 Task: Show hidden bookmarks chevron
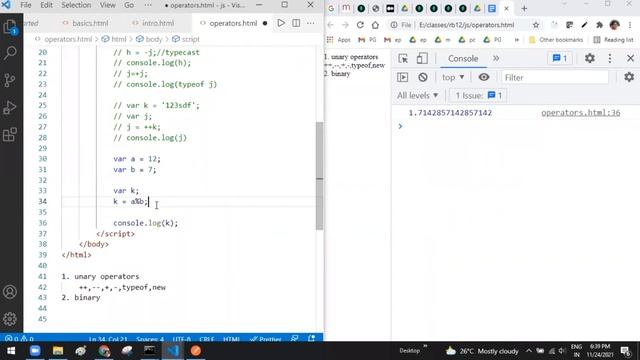point(517,40)
